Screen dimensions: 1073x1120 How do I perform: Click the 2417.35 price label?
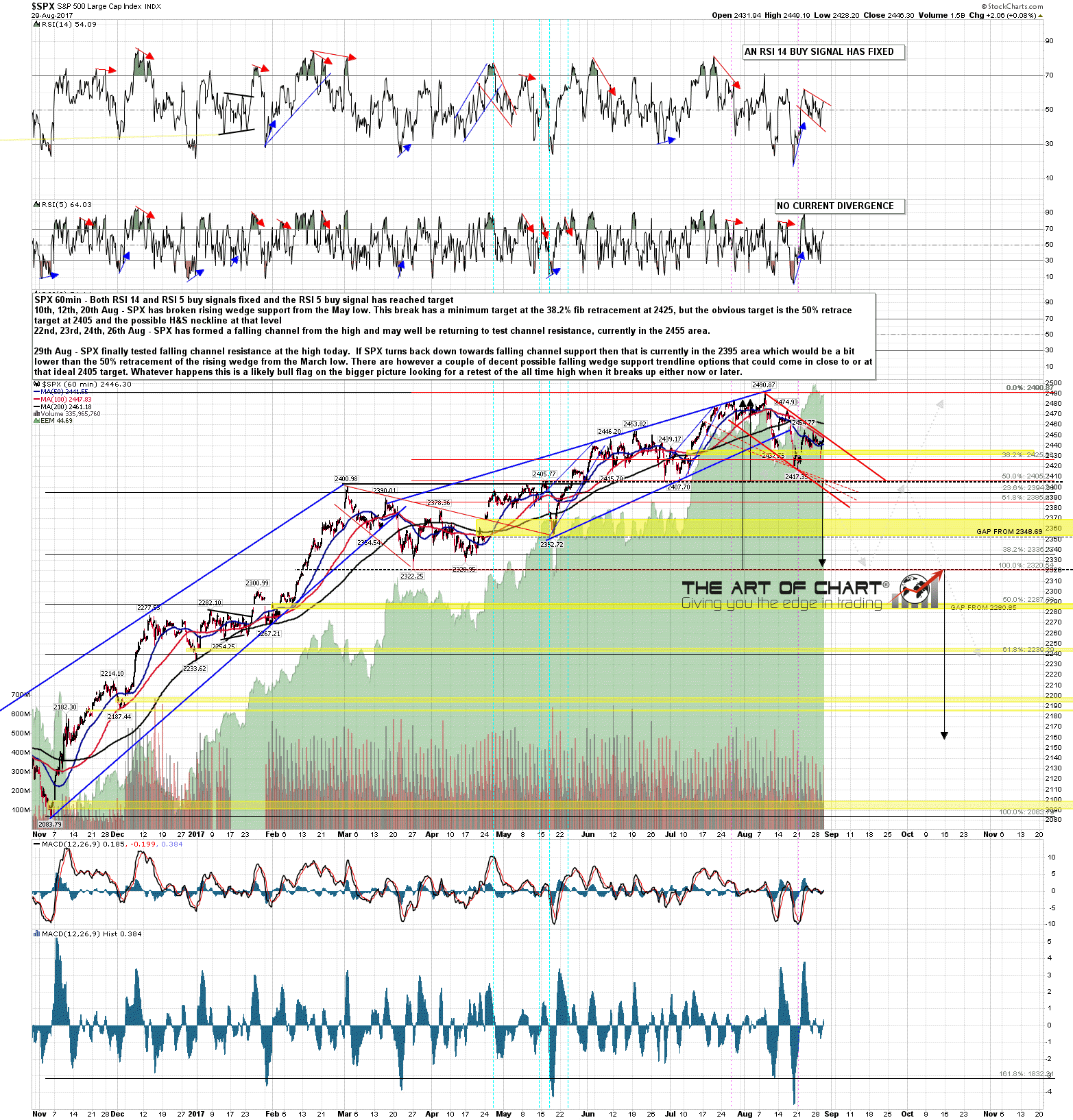(x=797, y=477)
